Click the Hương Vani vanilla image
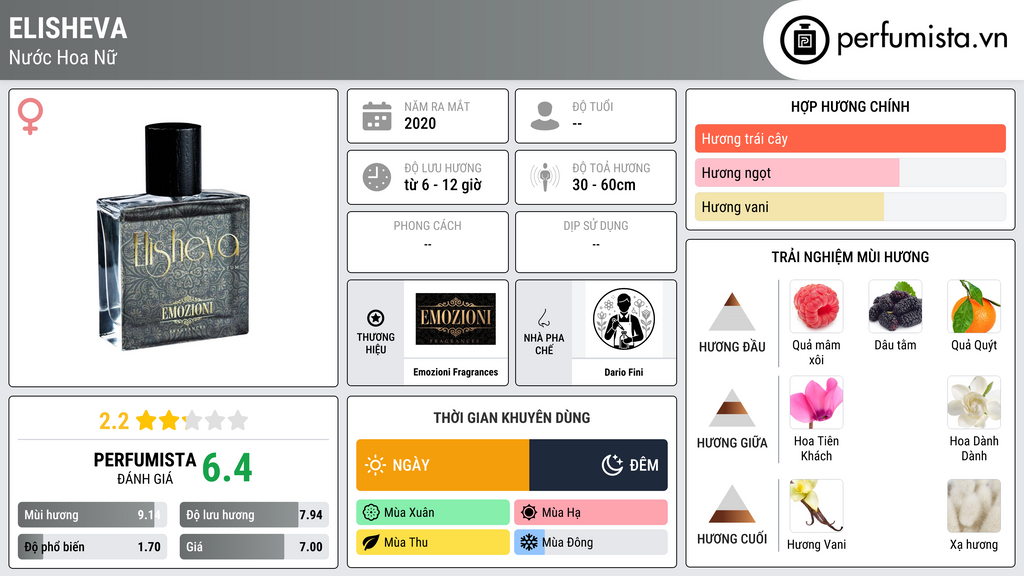This screenshot has height=576, width=1024. tap(816, 506)
